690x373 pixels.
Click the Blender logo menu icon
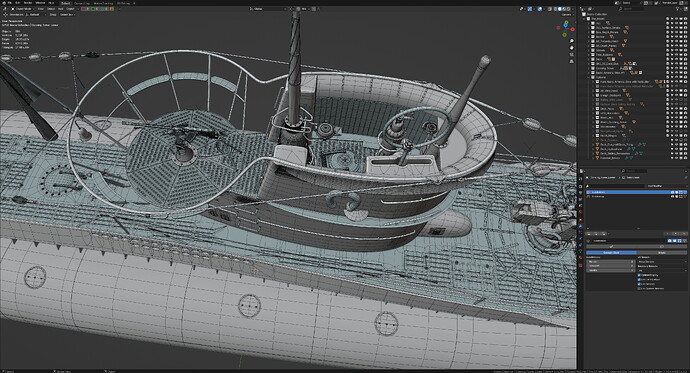tap(4, 3)
